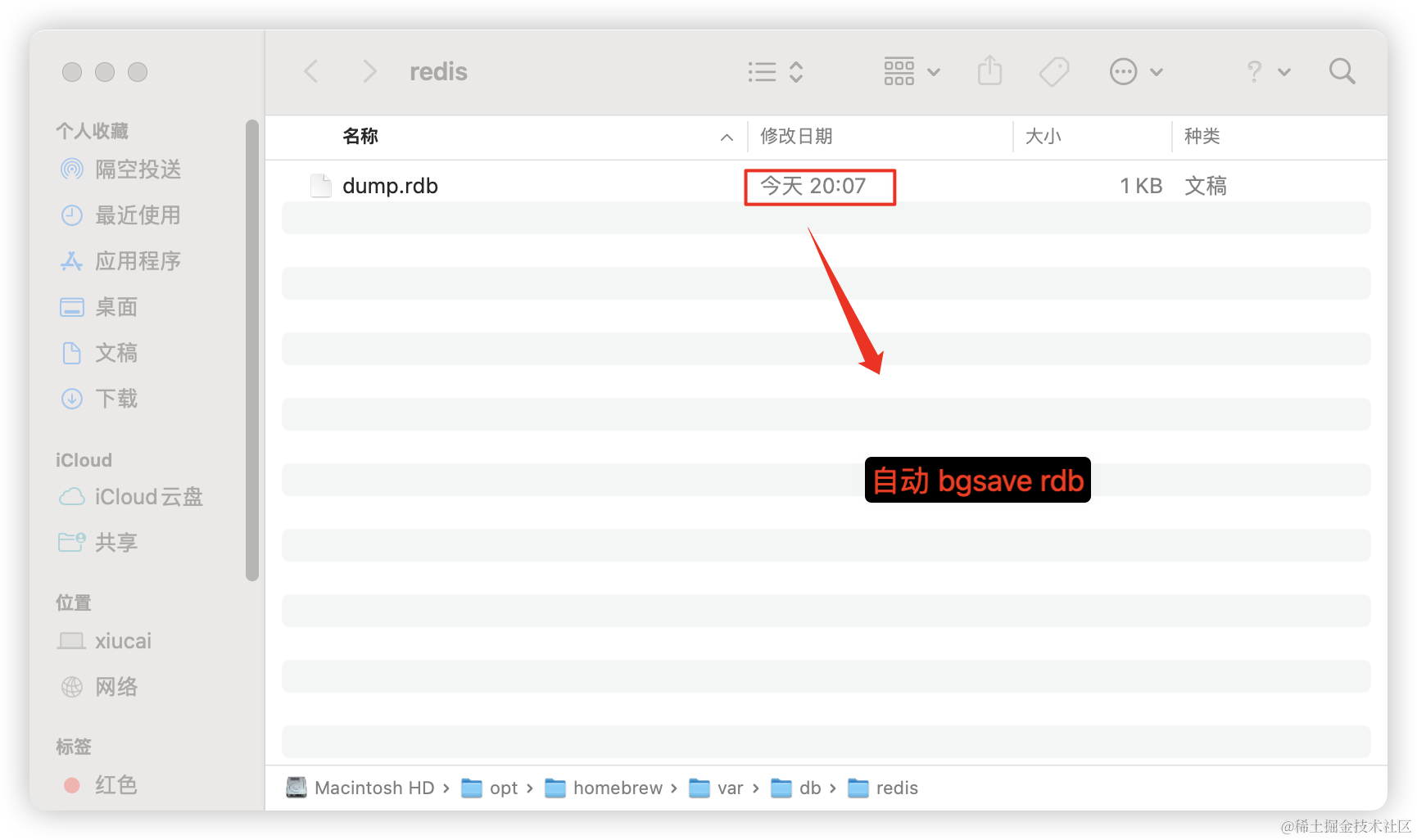
Task: Open Search using the magnifier icon
Action: click(x=1342, y=71)
